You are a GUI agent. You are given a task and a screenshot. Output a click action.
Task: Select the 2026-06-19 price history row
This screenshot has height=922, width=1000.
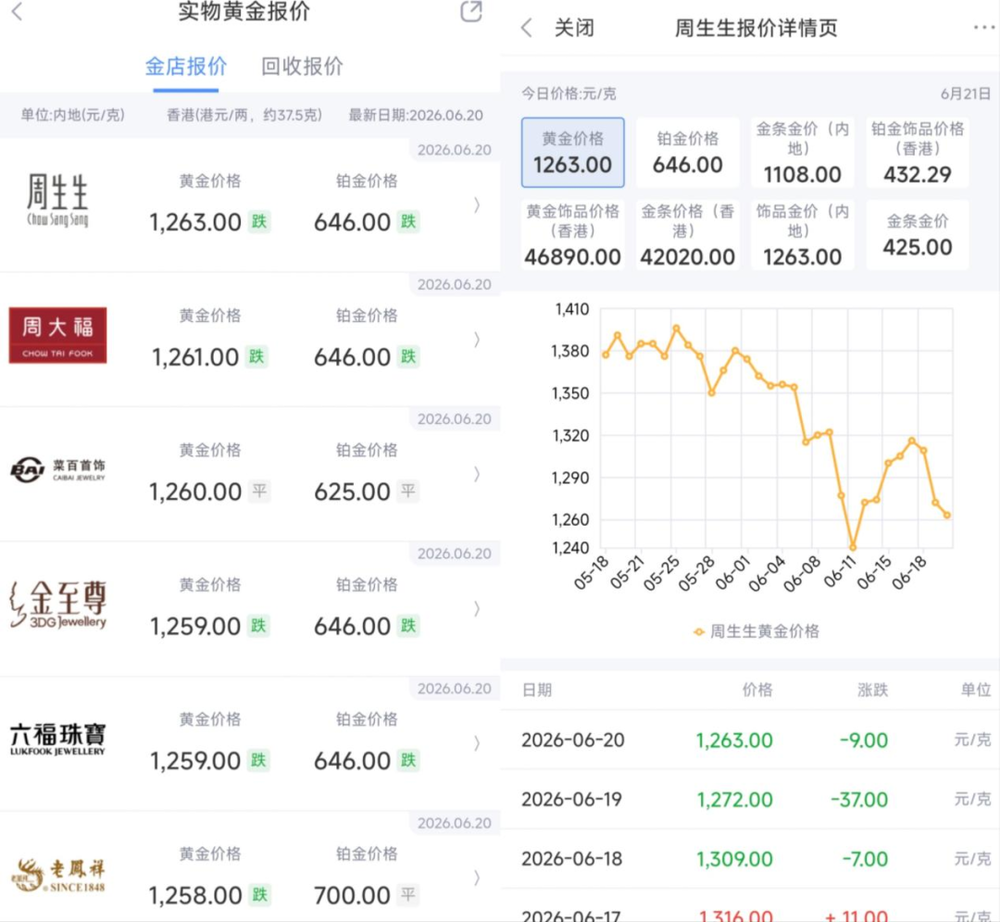coord(750,799)
